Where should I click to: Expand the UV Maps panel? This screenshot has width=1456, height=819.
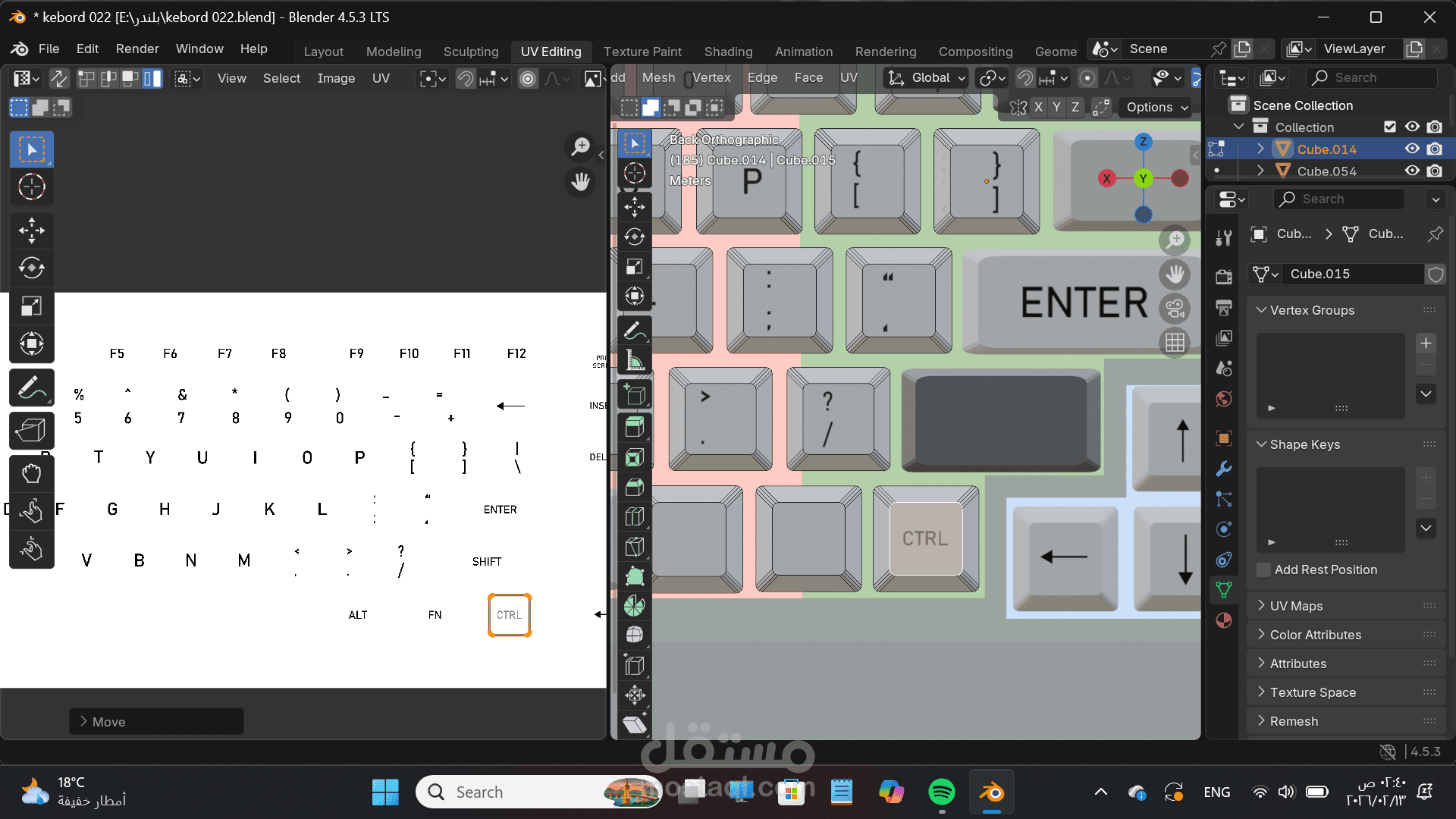1296,606
